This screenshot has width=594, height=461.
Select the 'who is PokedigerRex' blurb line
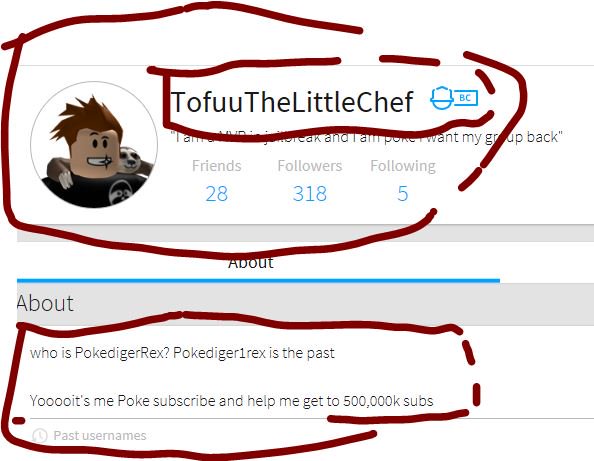point(182,353)
